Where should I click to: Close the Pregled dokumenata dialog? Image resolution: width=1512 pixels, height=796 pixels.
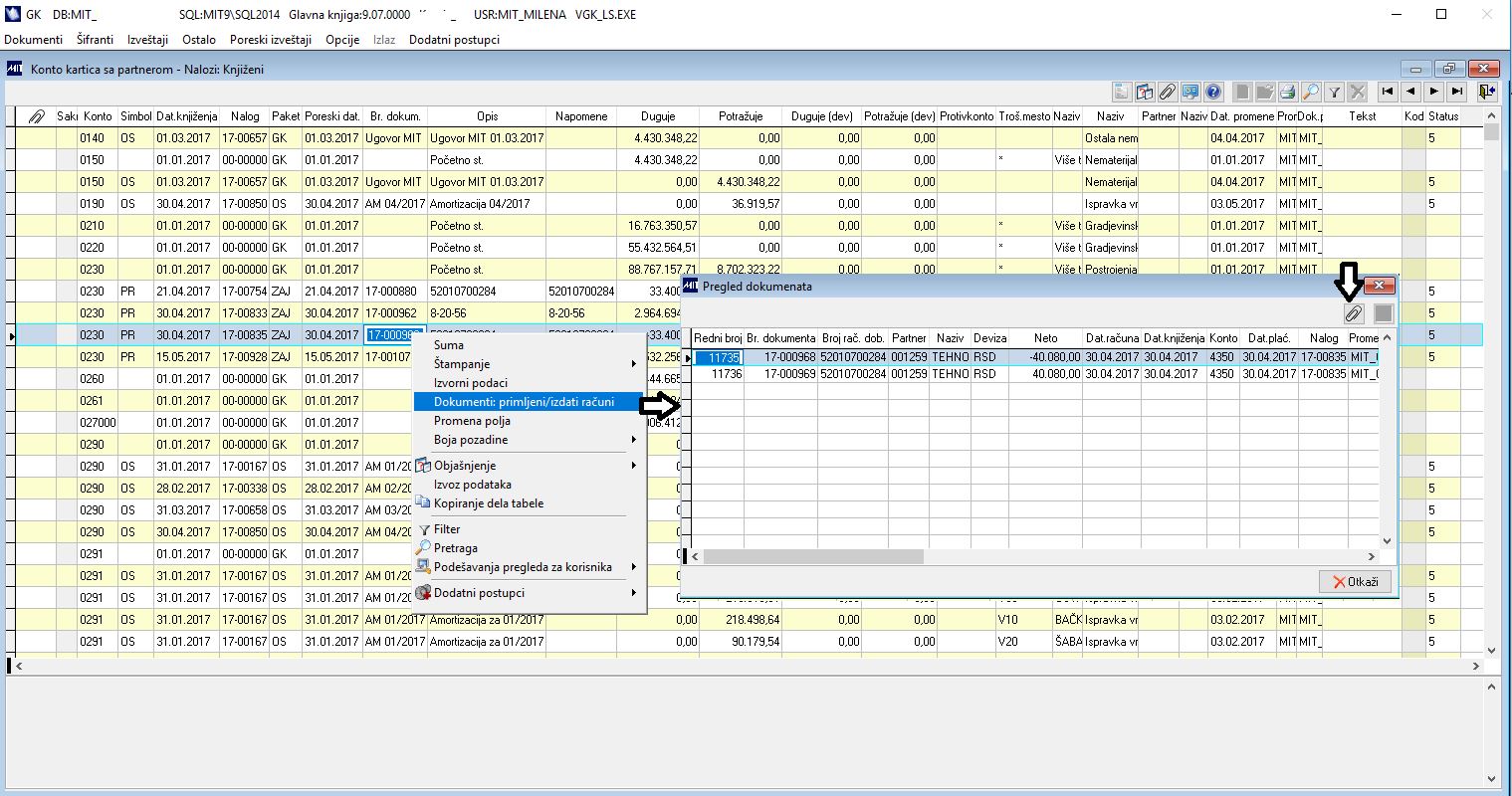click(x=1379, y=286)
